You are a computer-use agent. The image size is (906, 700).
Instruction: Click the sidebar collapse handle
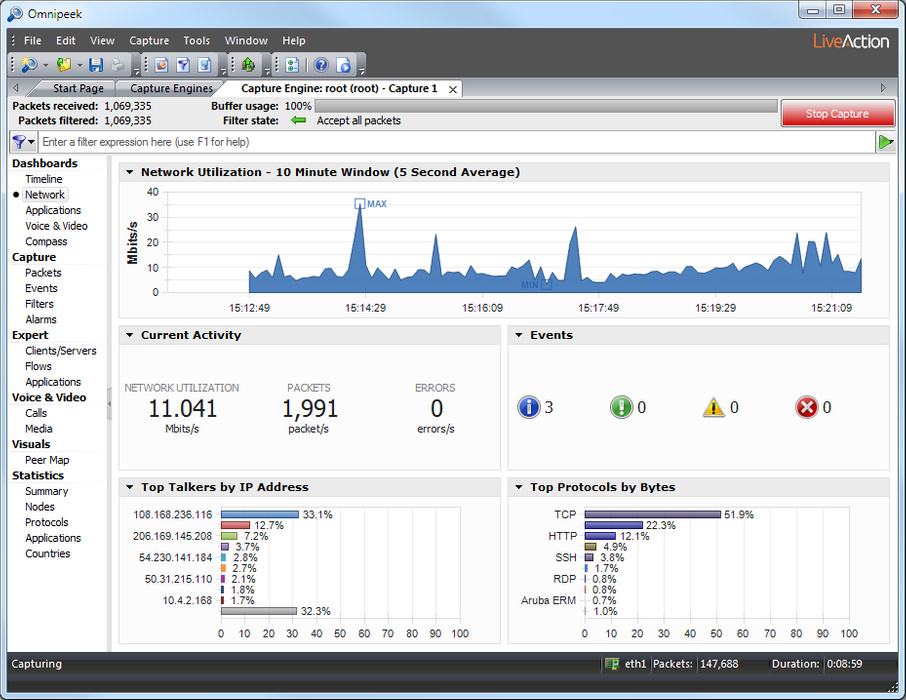click(109, 403)
